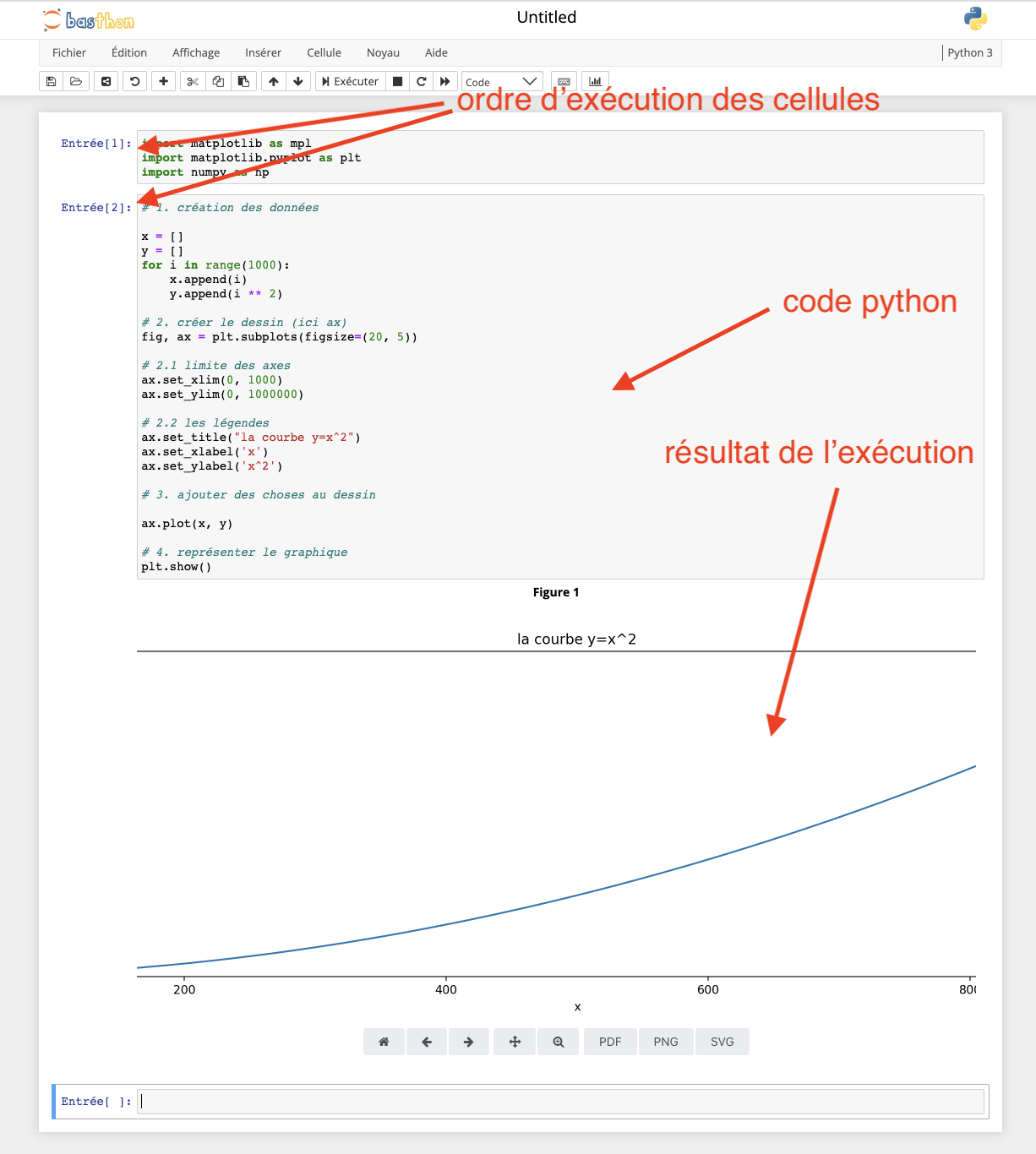Viewport: 1036px width, 1154px height.
Task: Enable zoom-to-rectangle on the figure
Action: pos(559,1042)
